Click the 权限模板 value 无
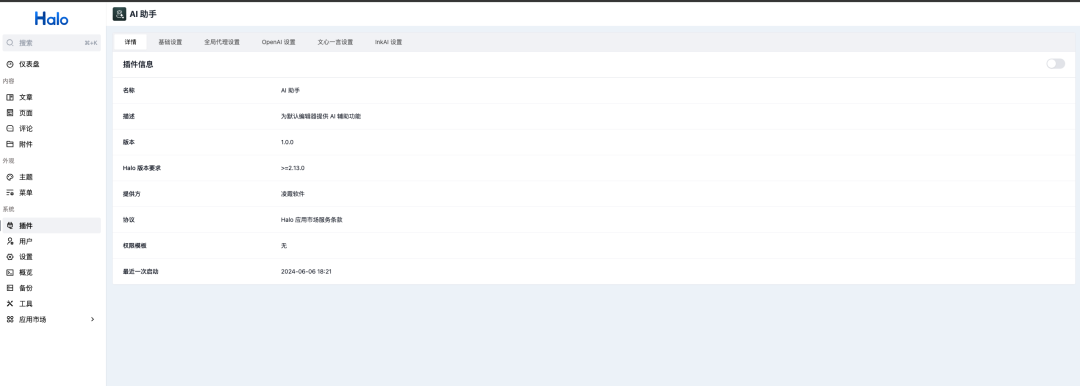Screen dimensions: 1080x386 click(284, 245)
